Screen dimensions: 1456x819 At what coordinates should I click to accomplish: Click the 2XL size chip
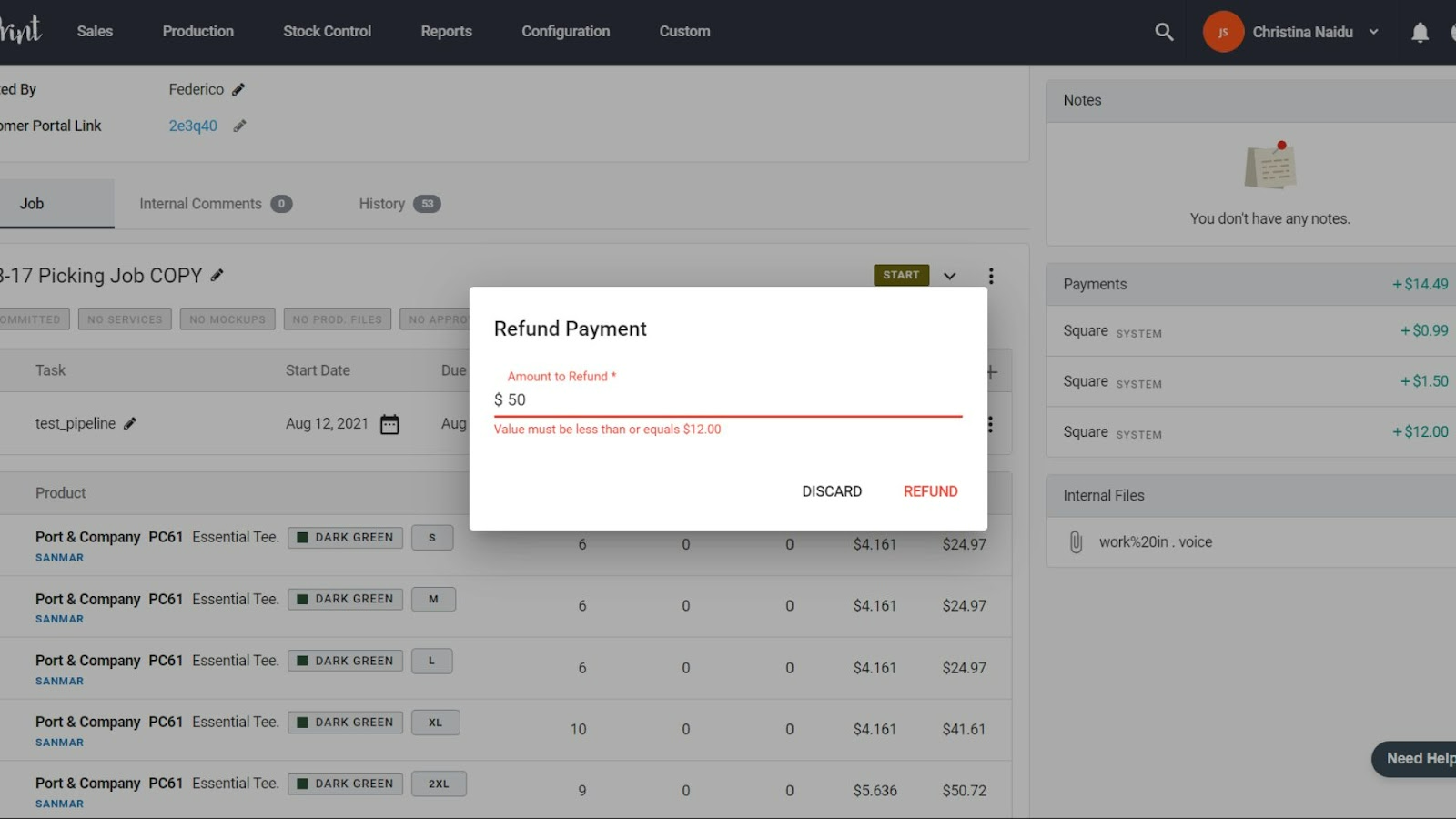(439, 784)
